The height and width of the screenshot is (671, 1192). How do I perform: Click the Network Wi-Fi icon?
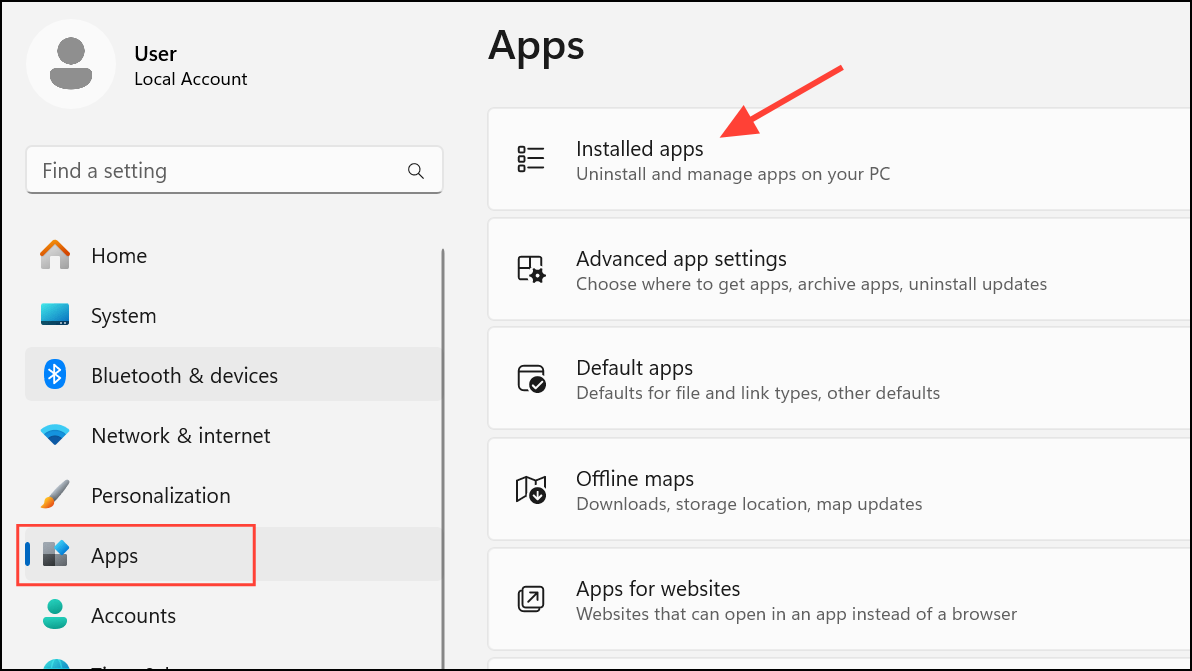[55, 435]
